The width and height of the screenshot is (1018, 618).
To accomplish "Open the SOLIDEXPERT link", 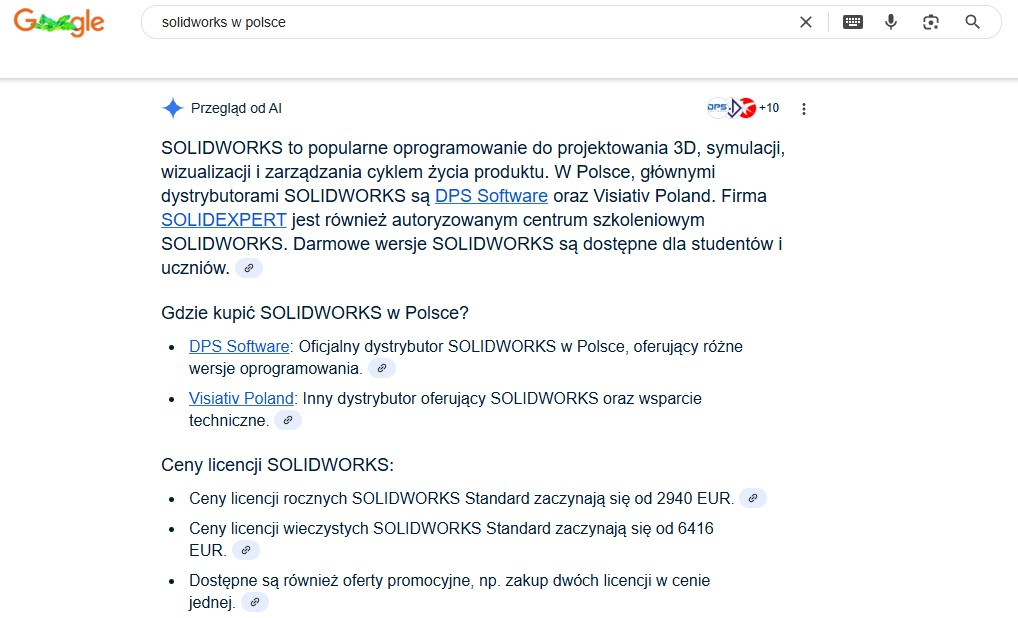I will 223,220.
